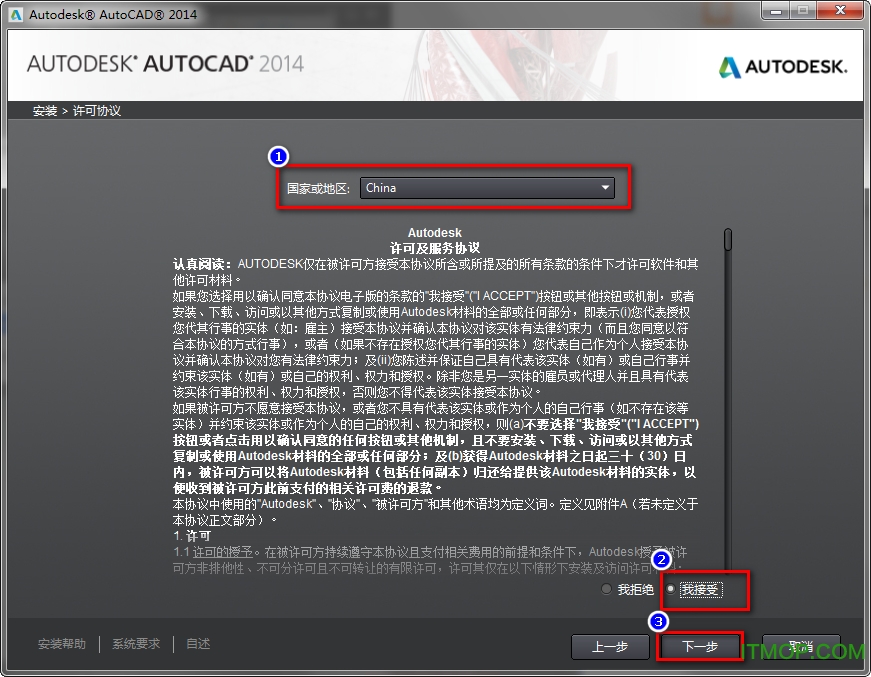The image size is (871, 677).
Task: Open the country or region dropdown showing China
Action: click(487, 188)
